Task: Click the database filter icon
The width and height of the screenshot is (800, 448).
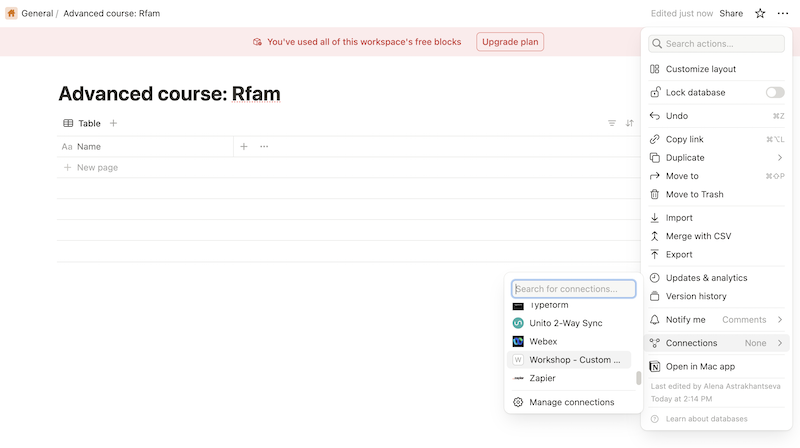Action: click(x=612, y=123)
